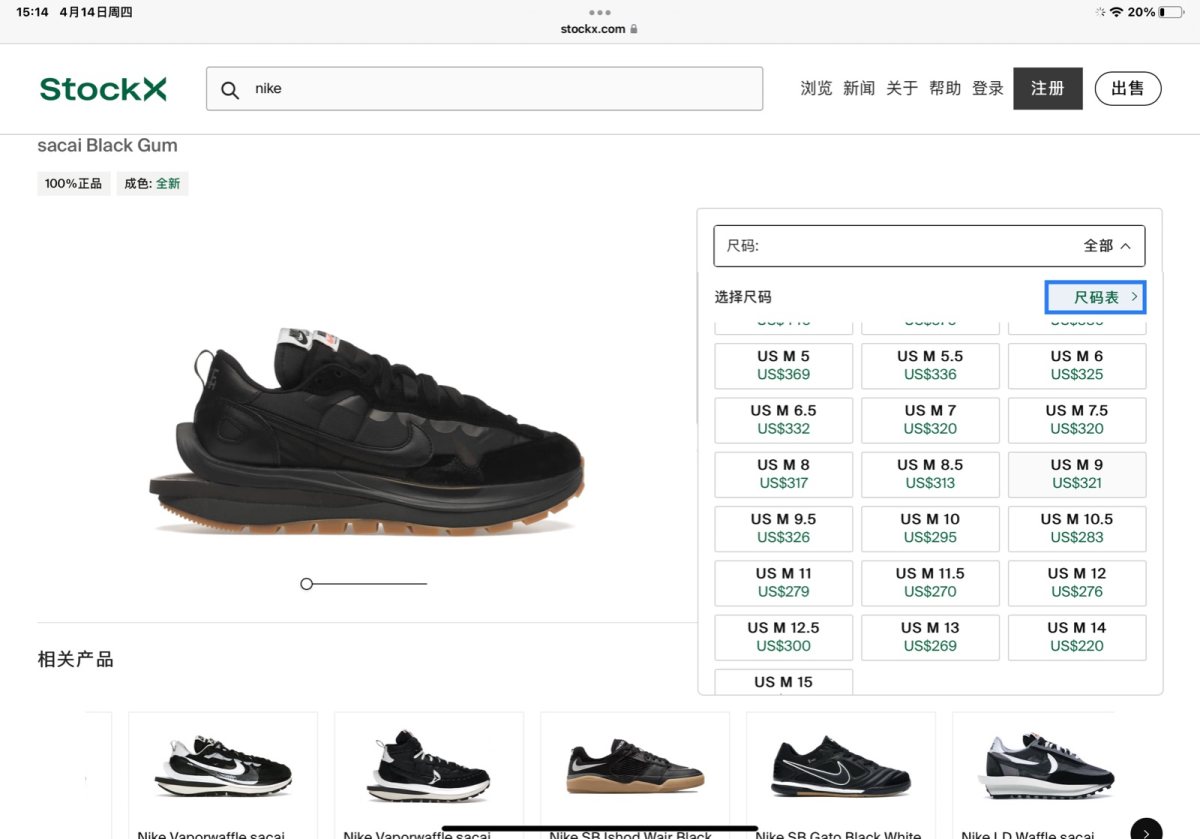Select size US M 6
This screenshot has width=1200, height=839.
[x=1077, y=366]
